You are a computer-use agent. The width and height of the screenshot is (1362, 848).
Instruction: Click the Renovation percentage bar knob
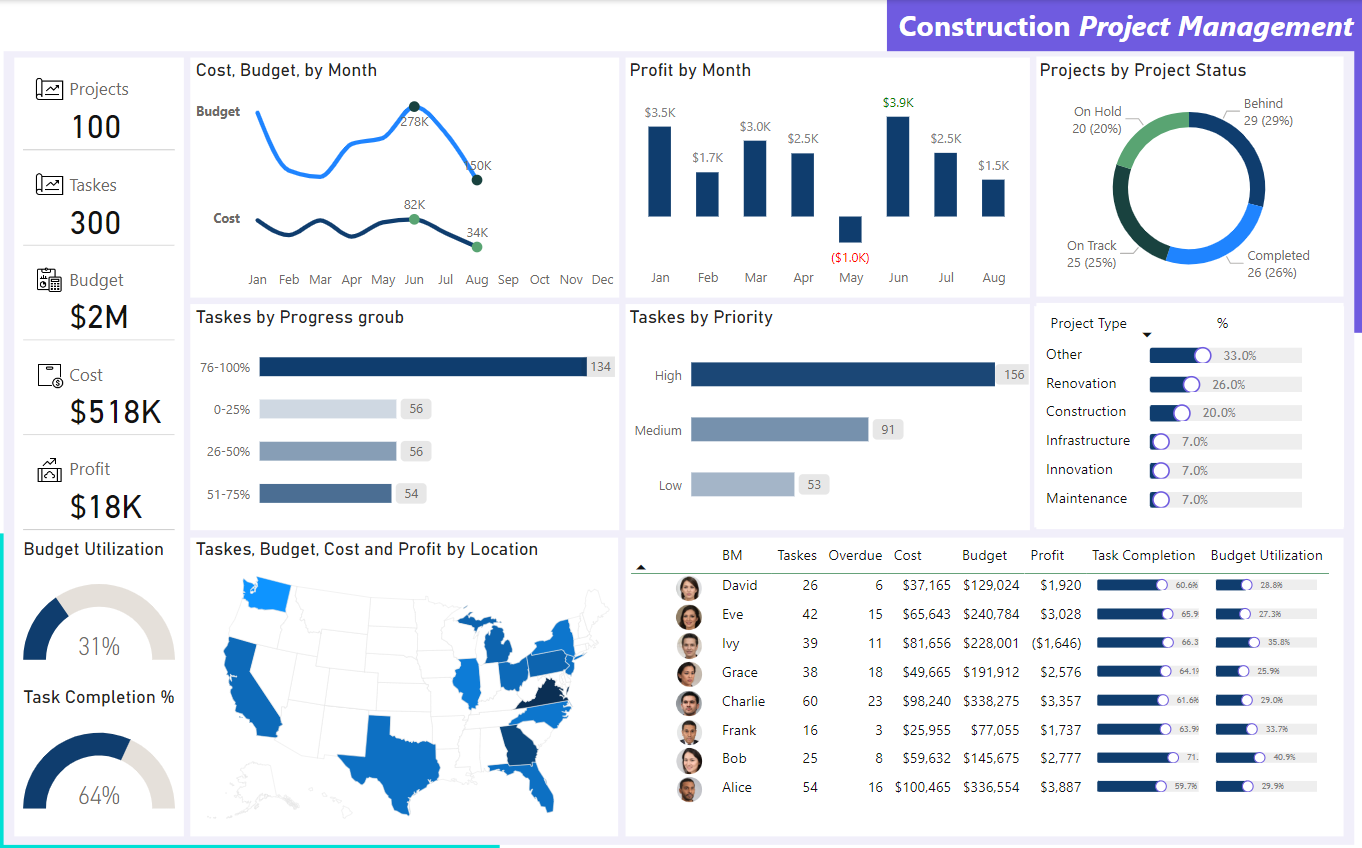point(1191,384)
